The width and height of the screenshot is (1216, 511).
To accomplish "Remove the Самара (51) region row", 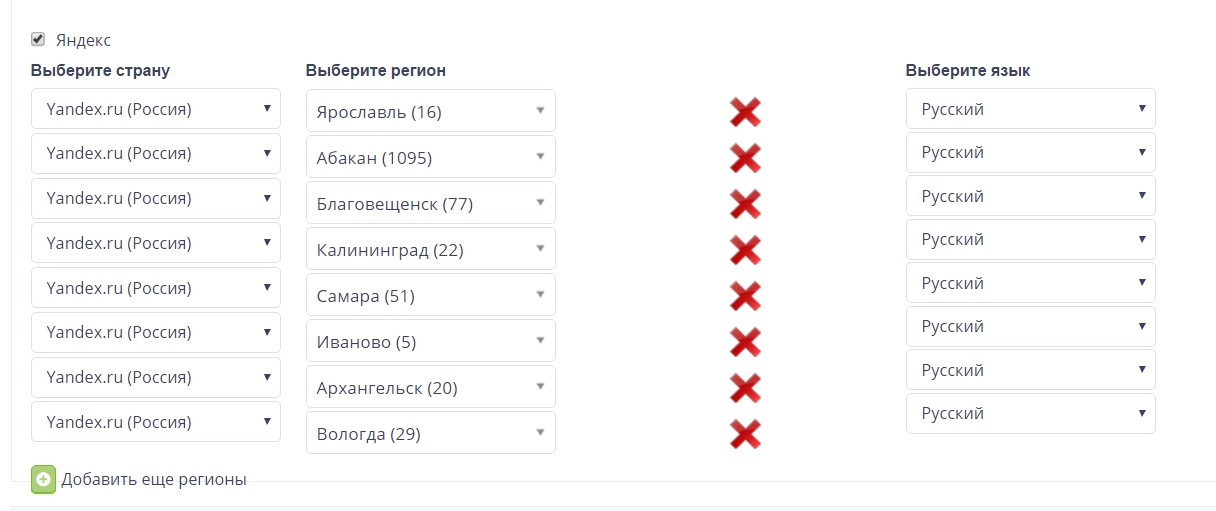I will point(745,296).
